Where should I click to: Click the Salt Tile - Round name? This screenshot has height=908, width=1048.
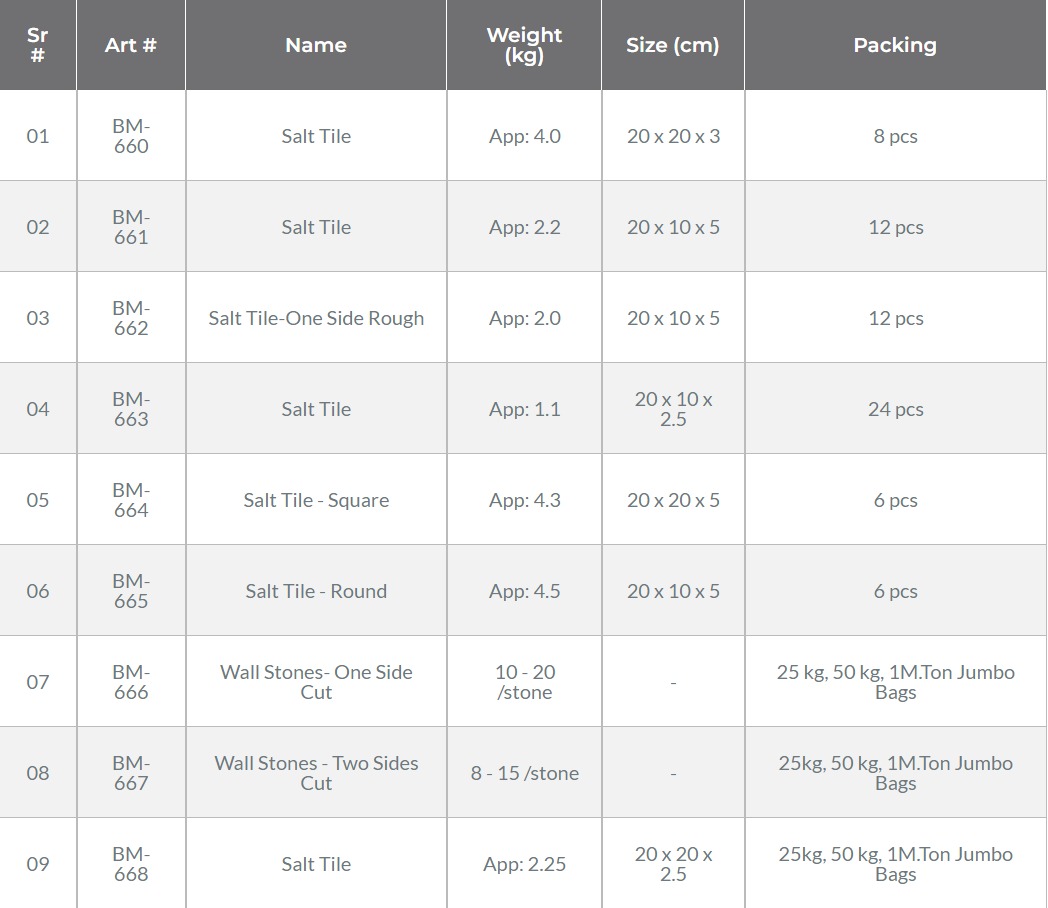coord(316,591)
